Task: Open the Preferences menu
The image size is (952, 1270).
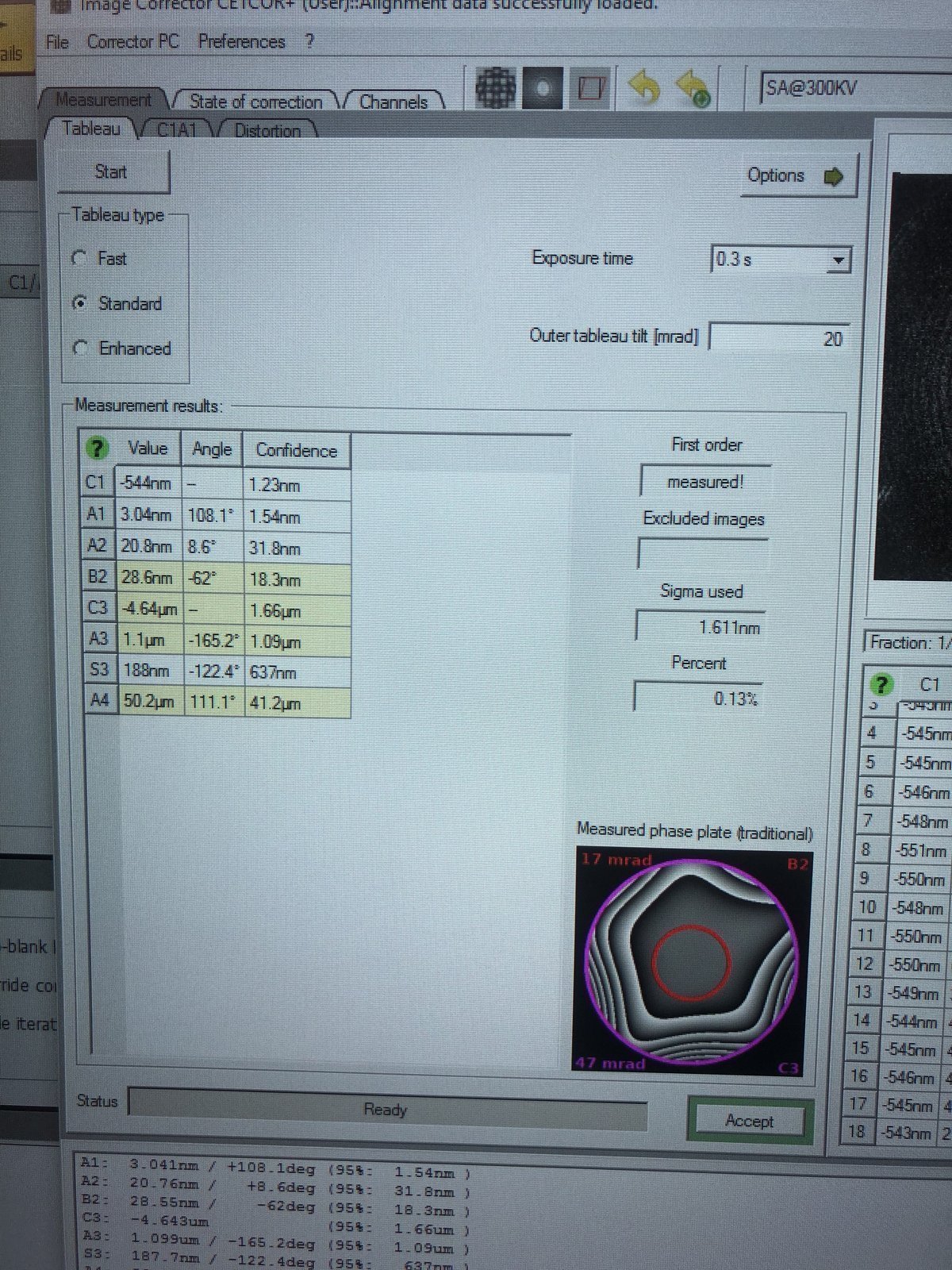Action: point(241,41)
